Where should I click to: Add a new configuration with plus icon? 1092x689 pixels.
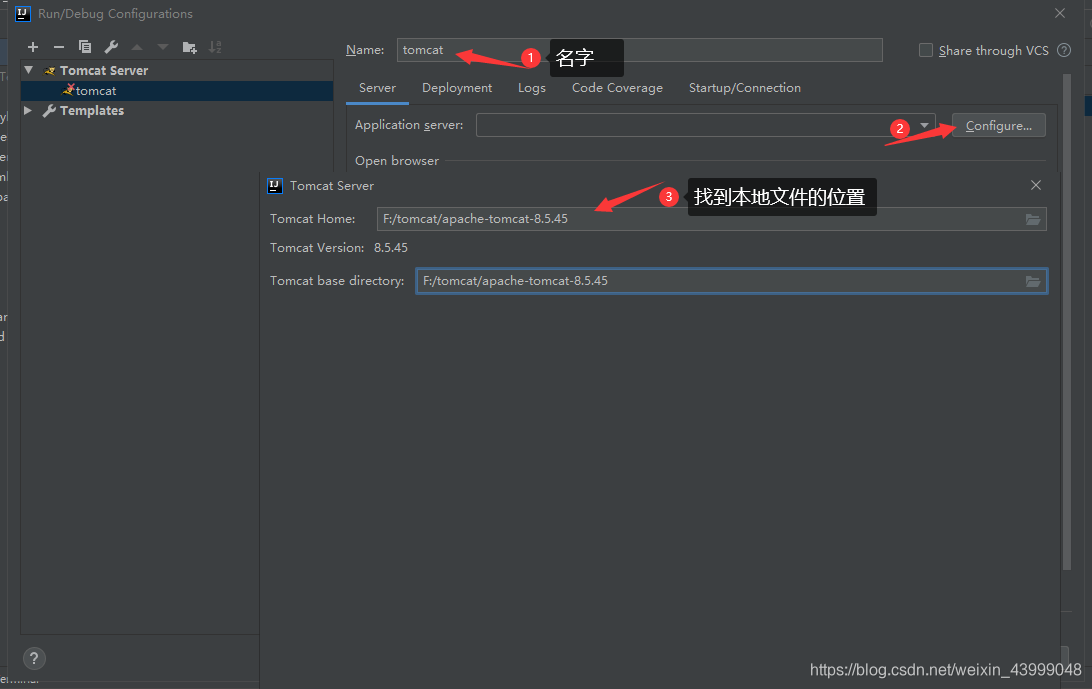pos(33,47)
